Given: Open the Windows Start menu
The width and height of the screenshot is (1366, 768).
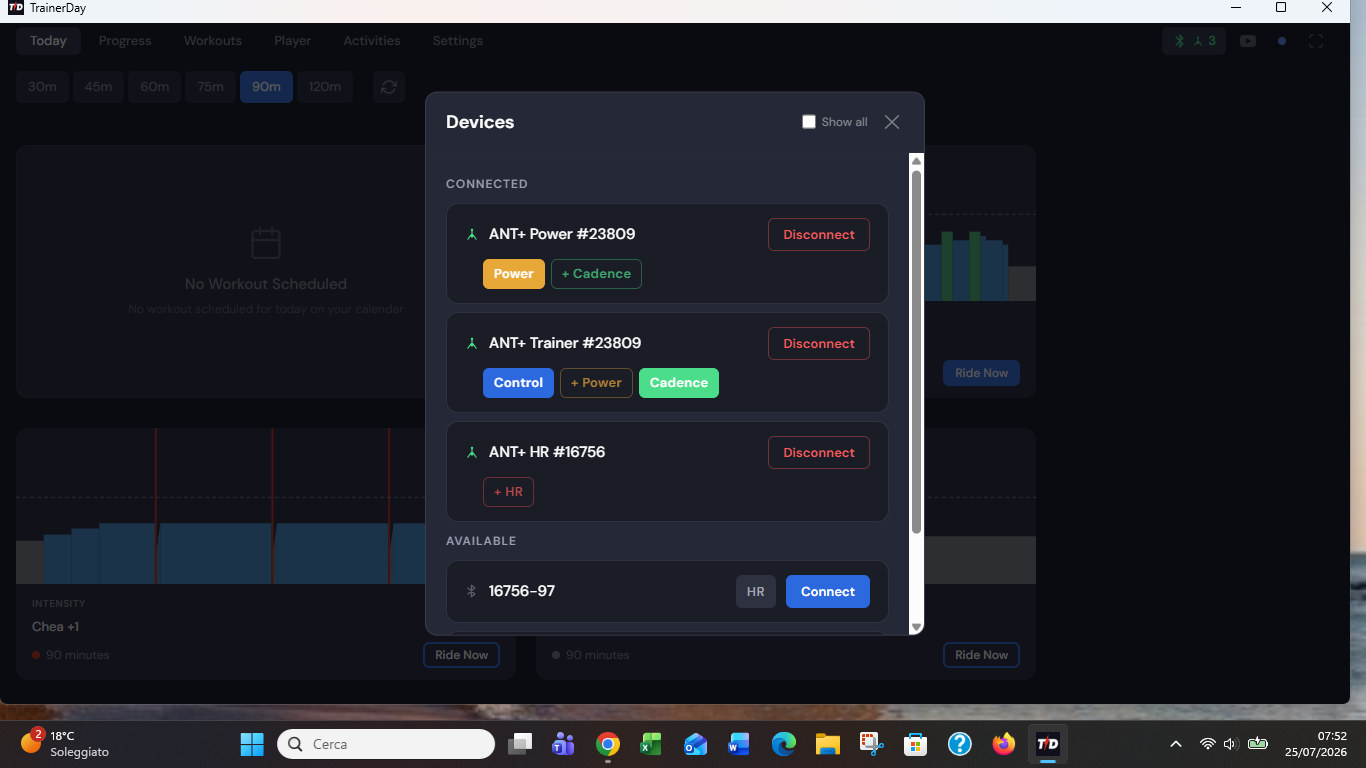Looking at the screenshot, I should [x=252, y=744].
